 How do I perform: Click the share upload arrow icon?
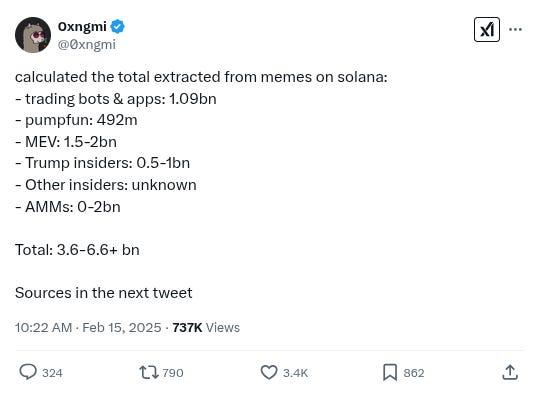(x=510, y=372)
